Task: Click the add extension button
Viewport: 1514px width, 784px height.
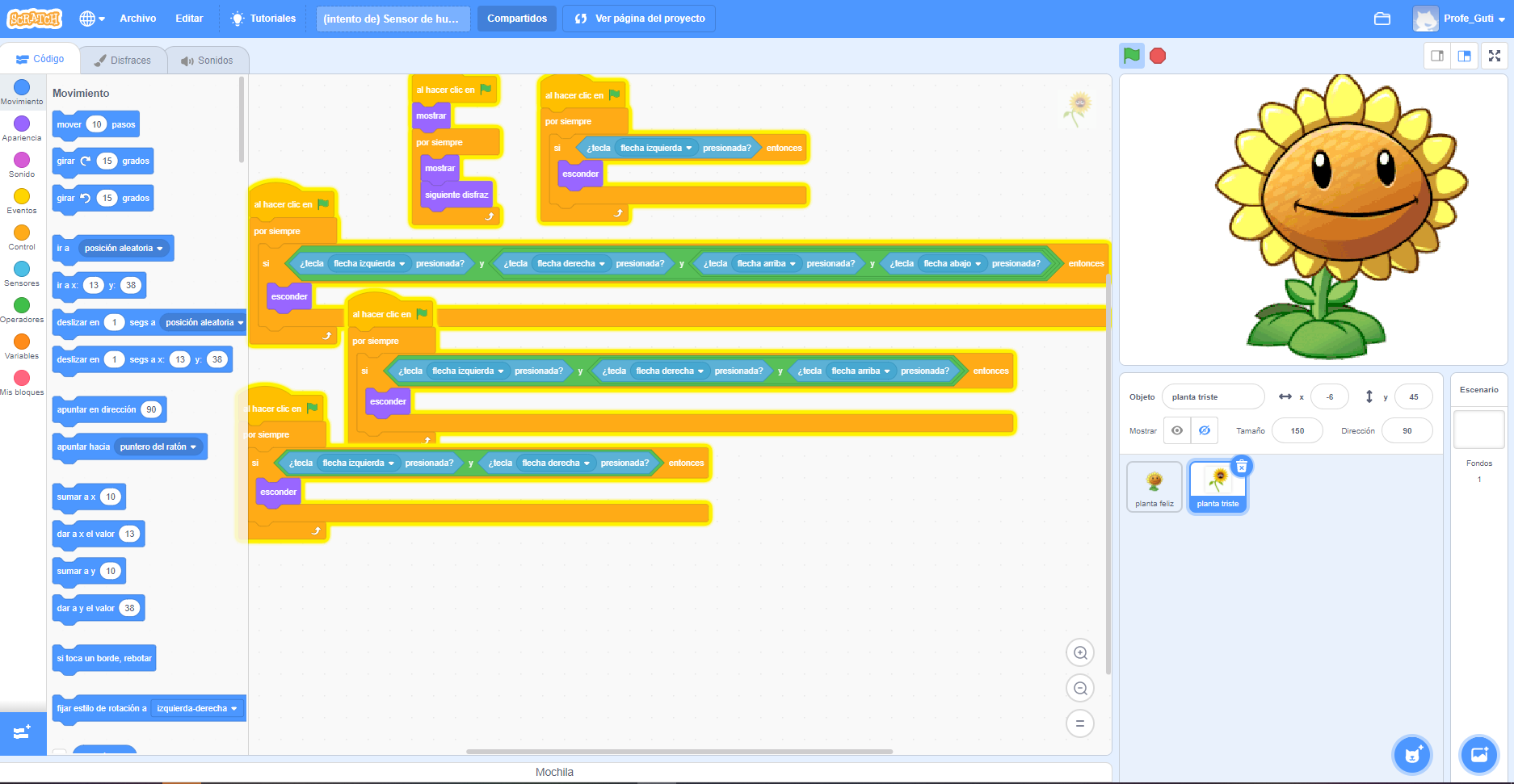Action: pos(23,732)
